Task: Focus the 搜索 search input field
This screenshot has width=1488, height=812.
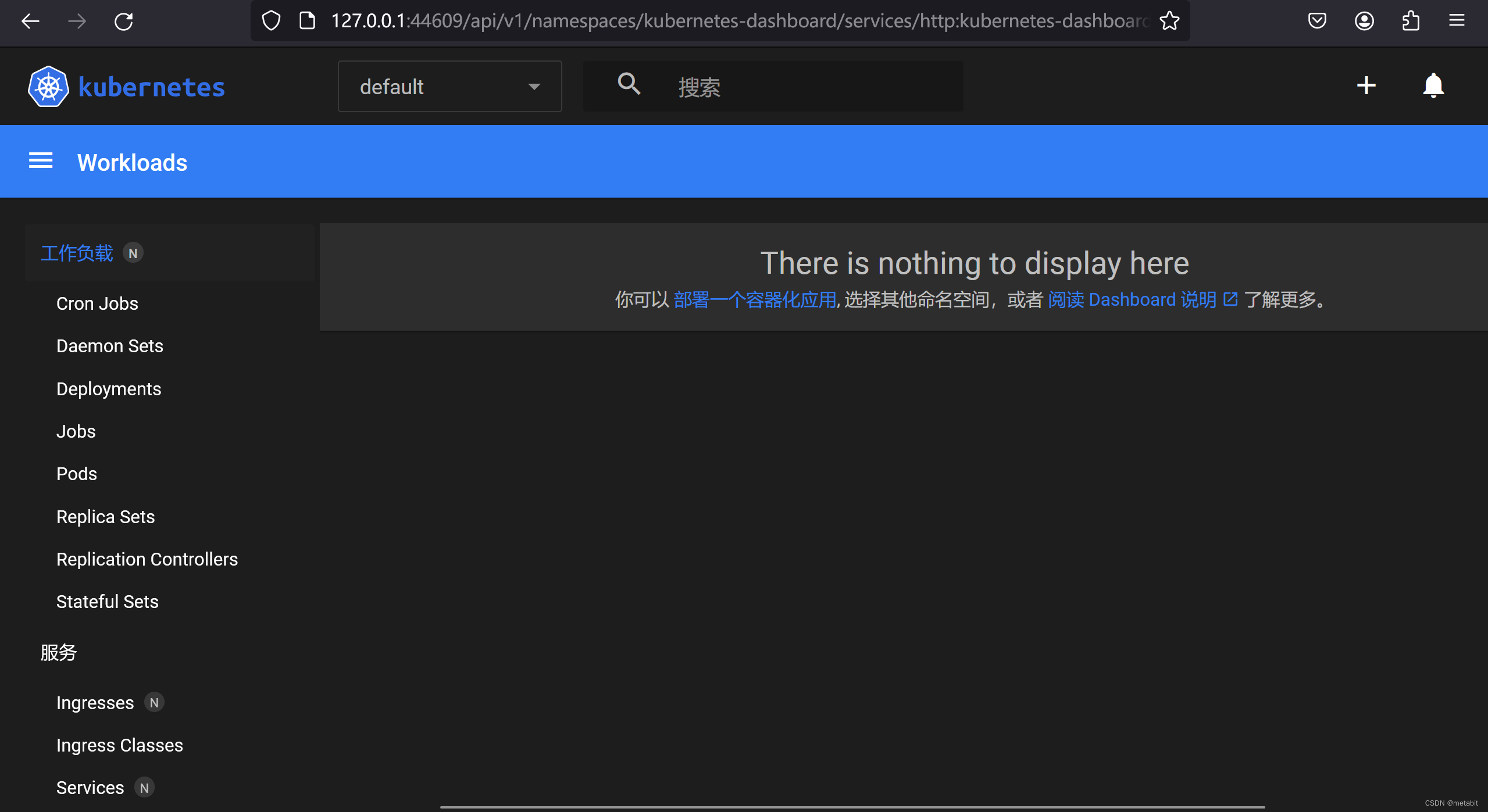Action: (773, 87)
